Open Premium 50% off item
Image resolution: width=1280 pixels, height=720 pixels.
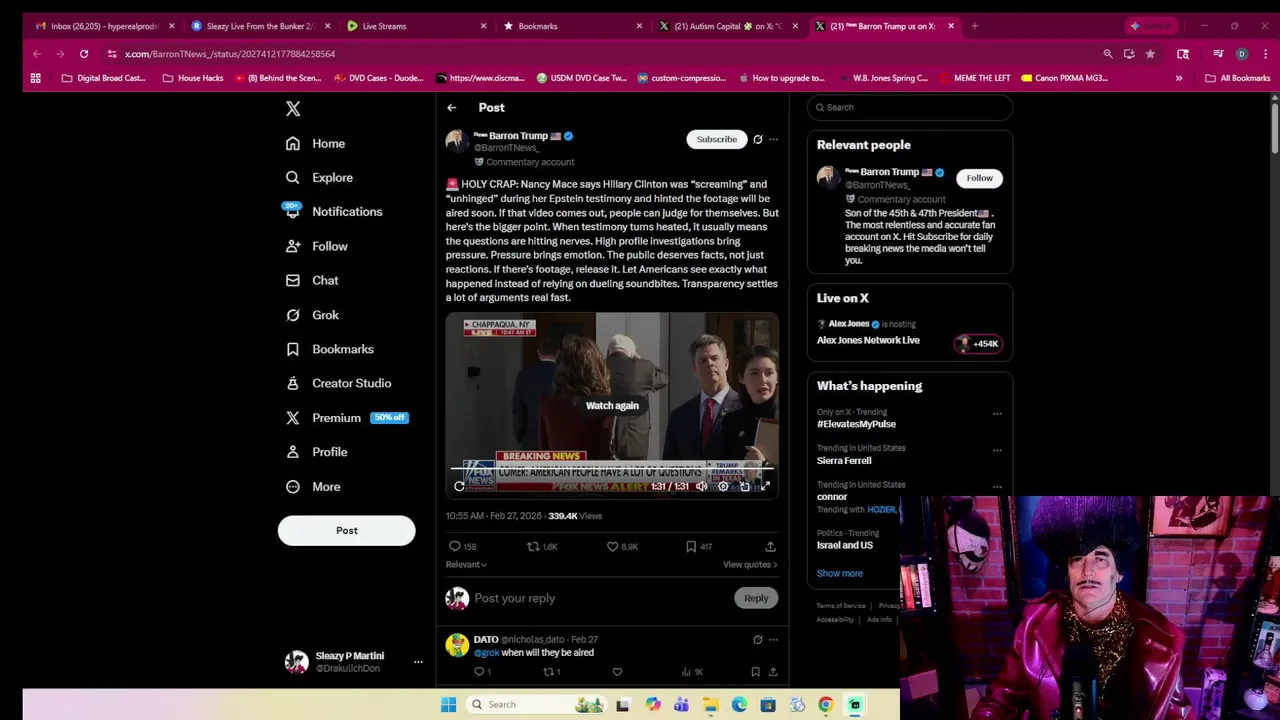click(x=347, y=418)
